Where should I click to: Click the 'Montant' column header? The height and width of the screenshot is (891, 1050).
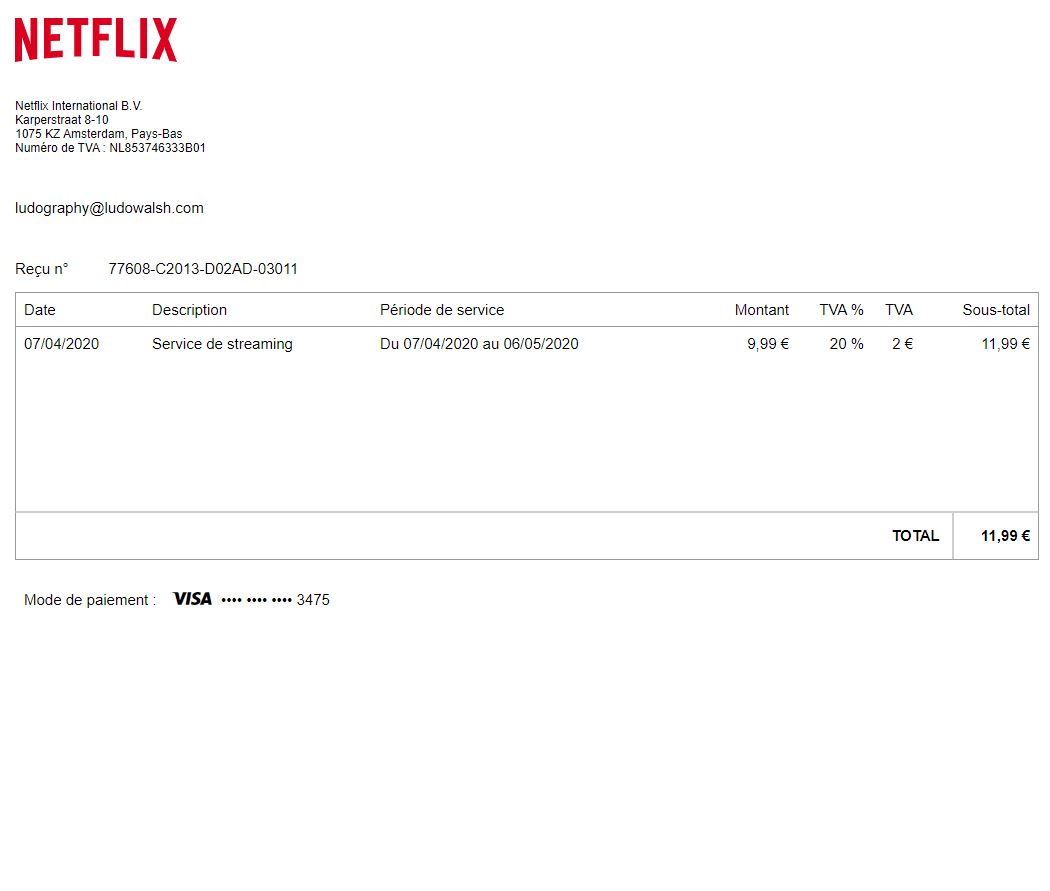tap(761, 310)
